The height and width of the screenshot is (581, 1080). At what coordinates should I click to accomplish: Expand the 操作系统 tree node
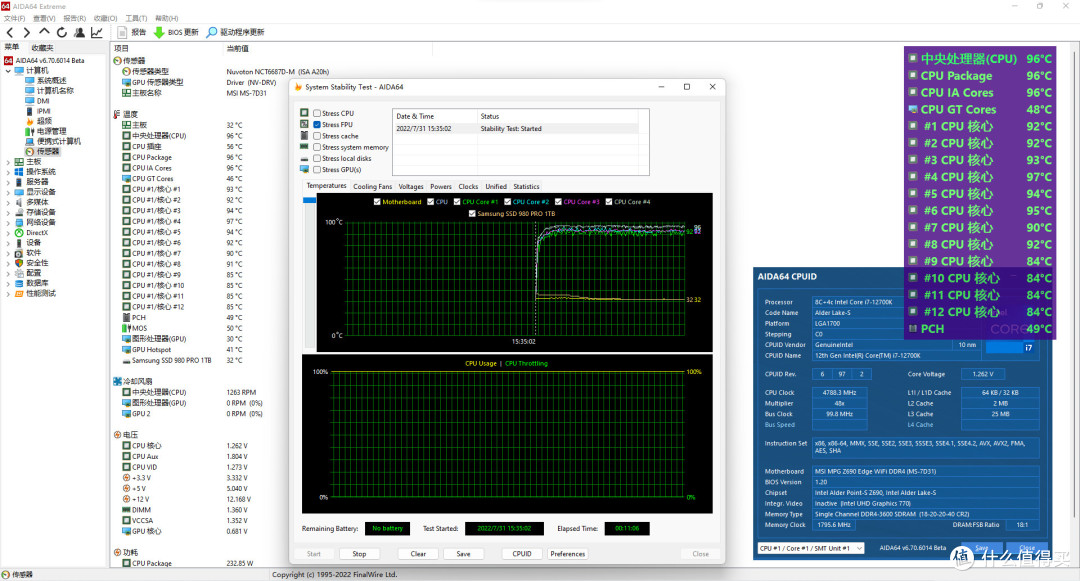tap(8, 172)
